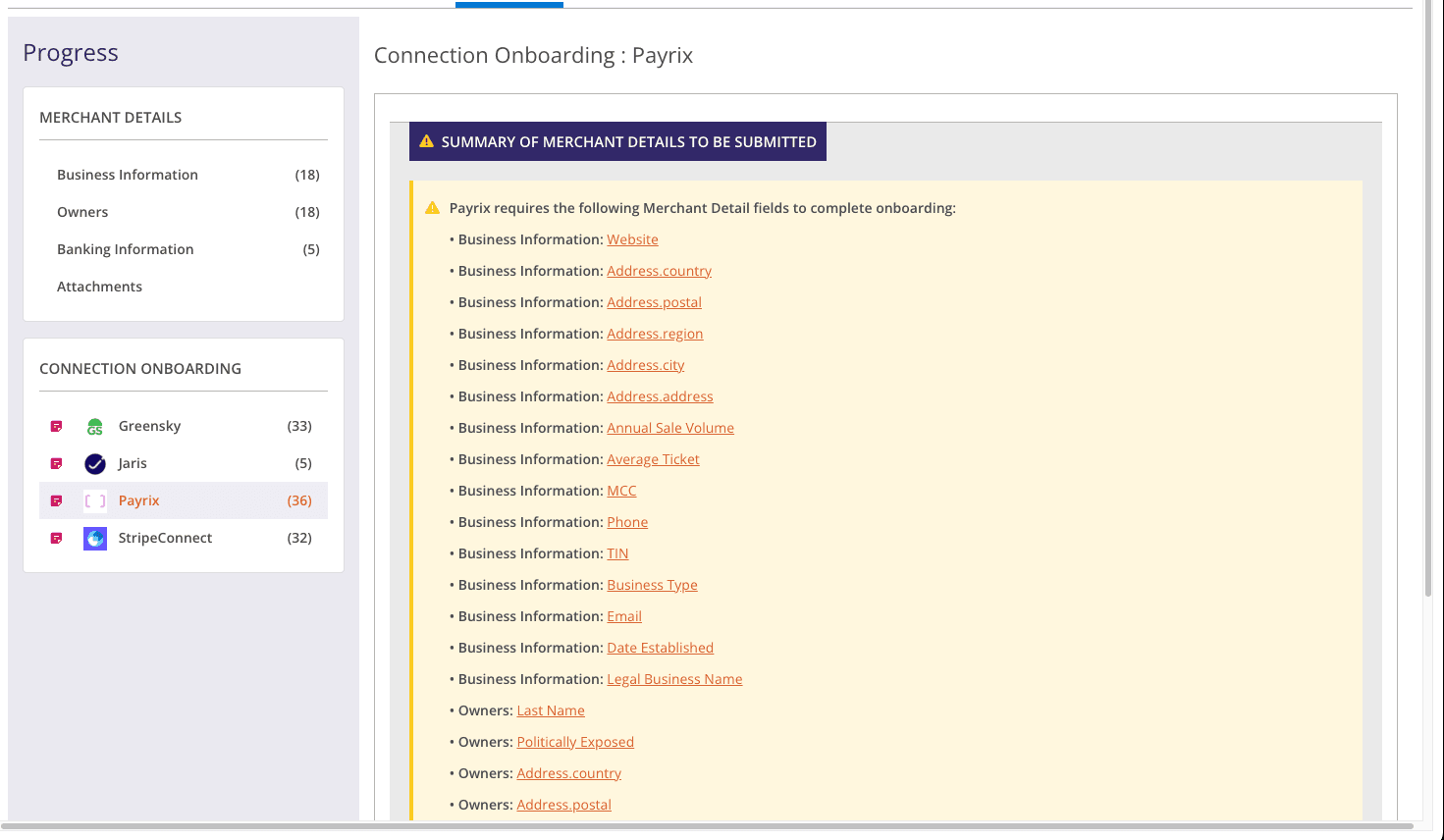Follow the Date Established link
Screen dimensions: 1444x840
coord(660,648)
